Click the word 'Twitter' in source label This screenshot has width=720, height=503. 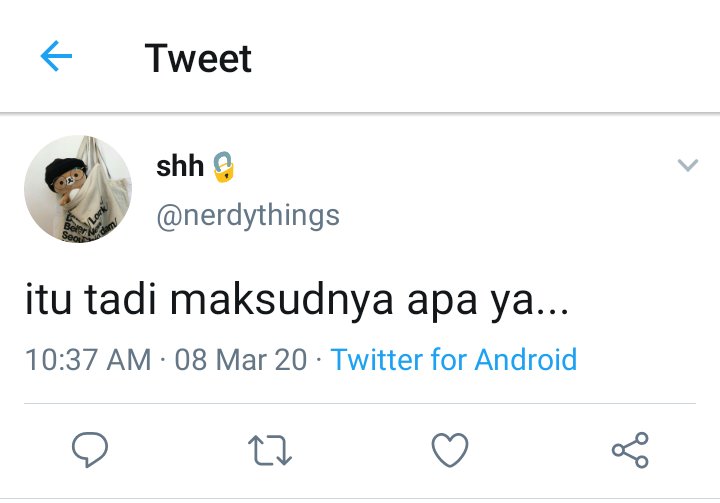pos(377,359)
